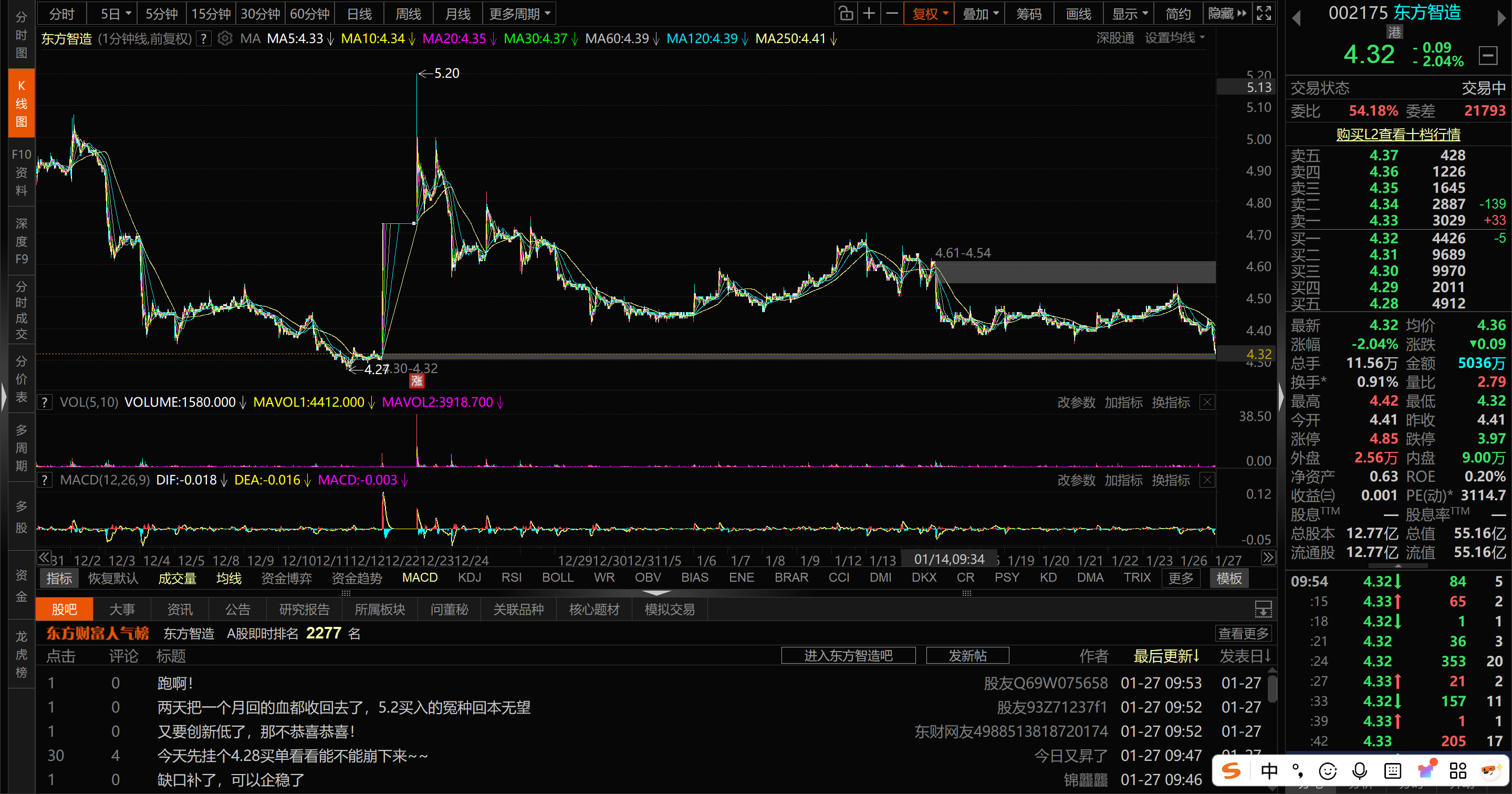Open the 设置均线 dropdown
The image size is (1512, 794).
point(1174,38)
